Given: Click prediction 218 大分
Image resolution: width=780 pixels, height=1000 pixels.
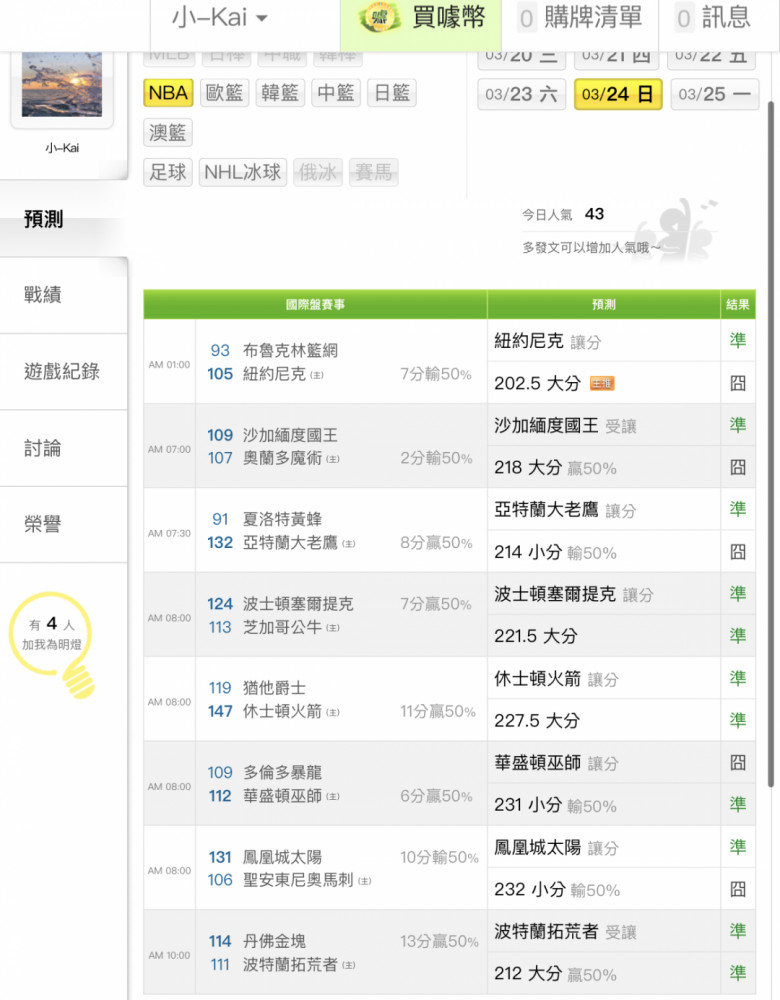Looking at the screenshot, I should pos(527,467).
